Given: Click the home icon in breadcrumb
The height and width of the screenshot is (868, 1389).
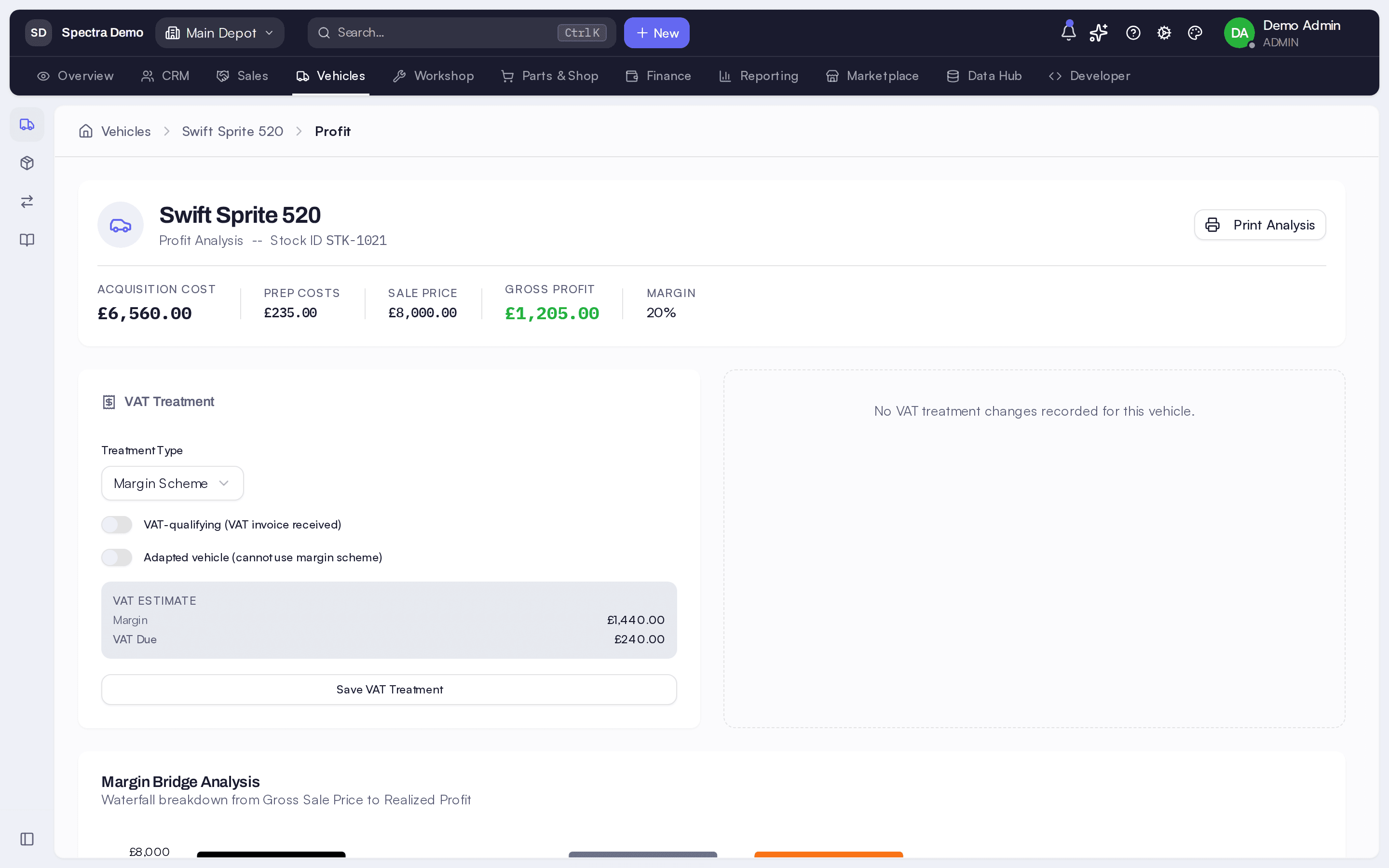Looking at the screenshot, I should click(86, 132).
